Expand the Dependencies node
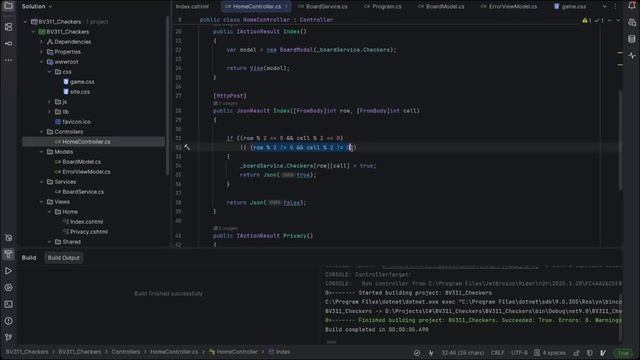The width and height of the screenshot is (640, 360). (41, 42)
